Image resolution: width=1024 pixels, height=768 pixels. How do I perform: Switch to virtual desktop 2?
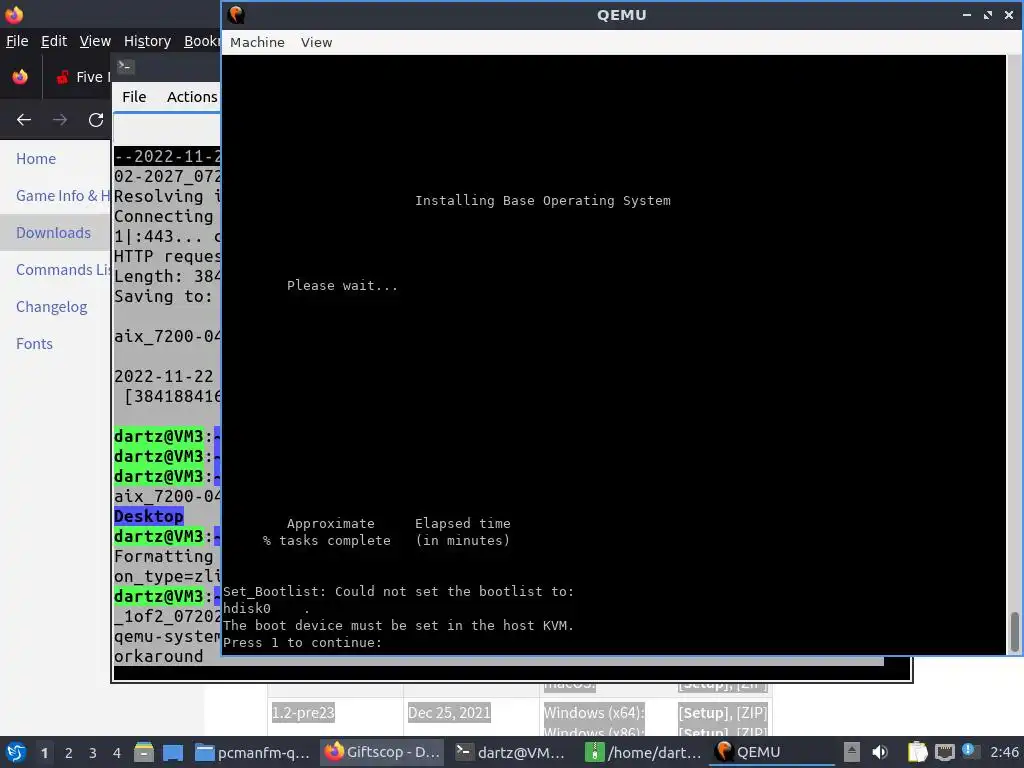(69, 753)
